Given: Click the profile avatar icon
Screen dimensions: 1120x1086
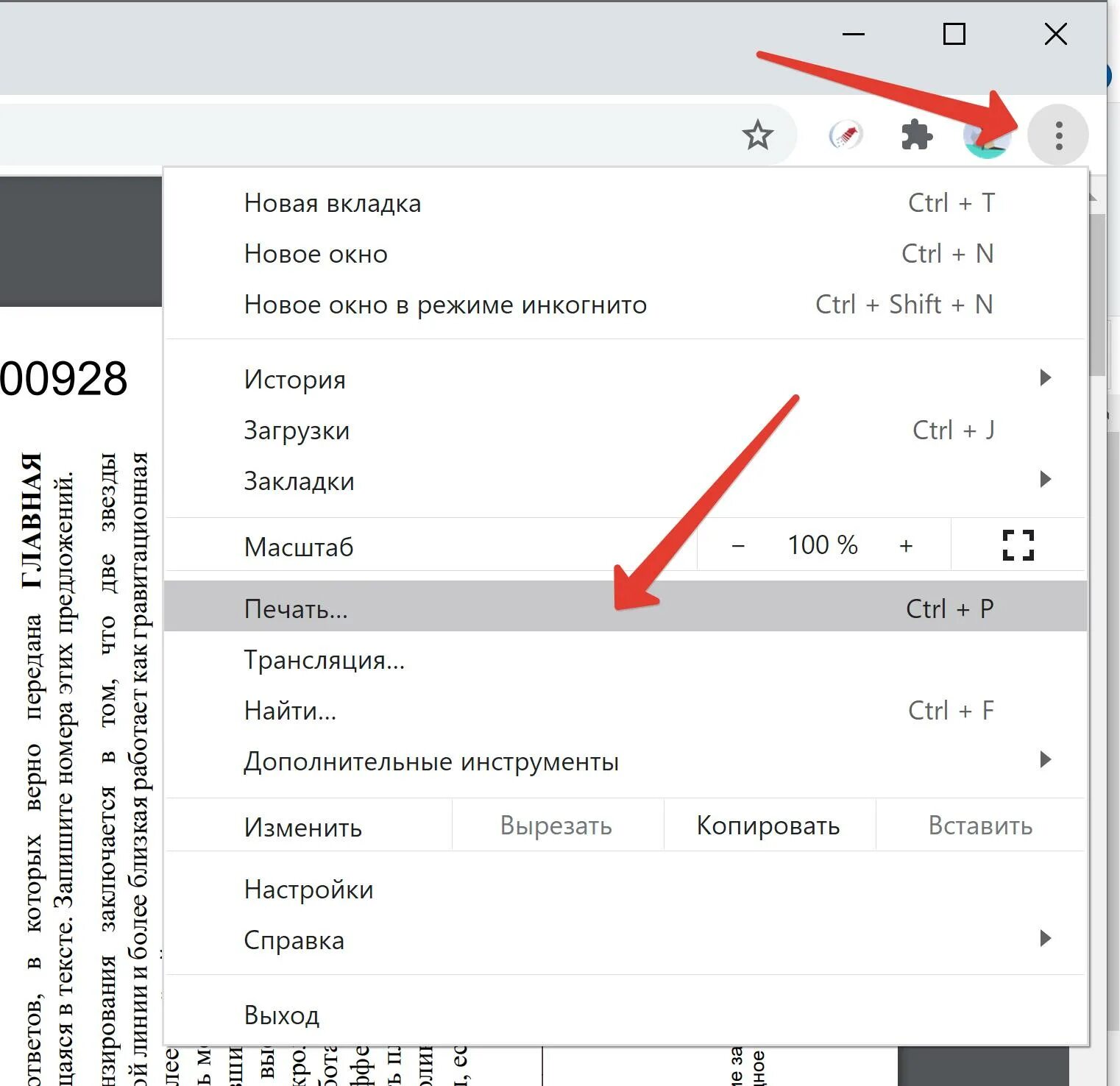Looking at the screenshot, I should click(x=987, y=137).
